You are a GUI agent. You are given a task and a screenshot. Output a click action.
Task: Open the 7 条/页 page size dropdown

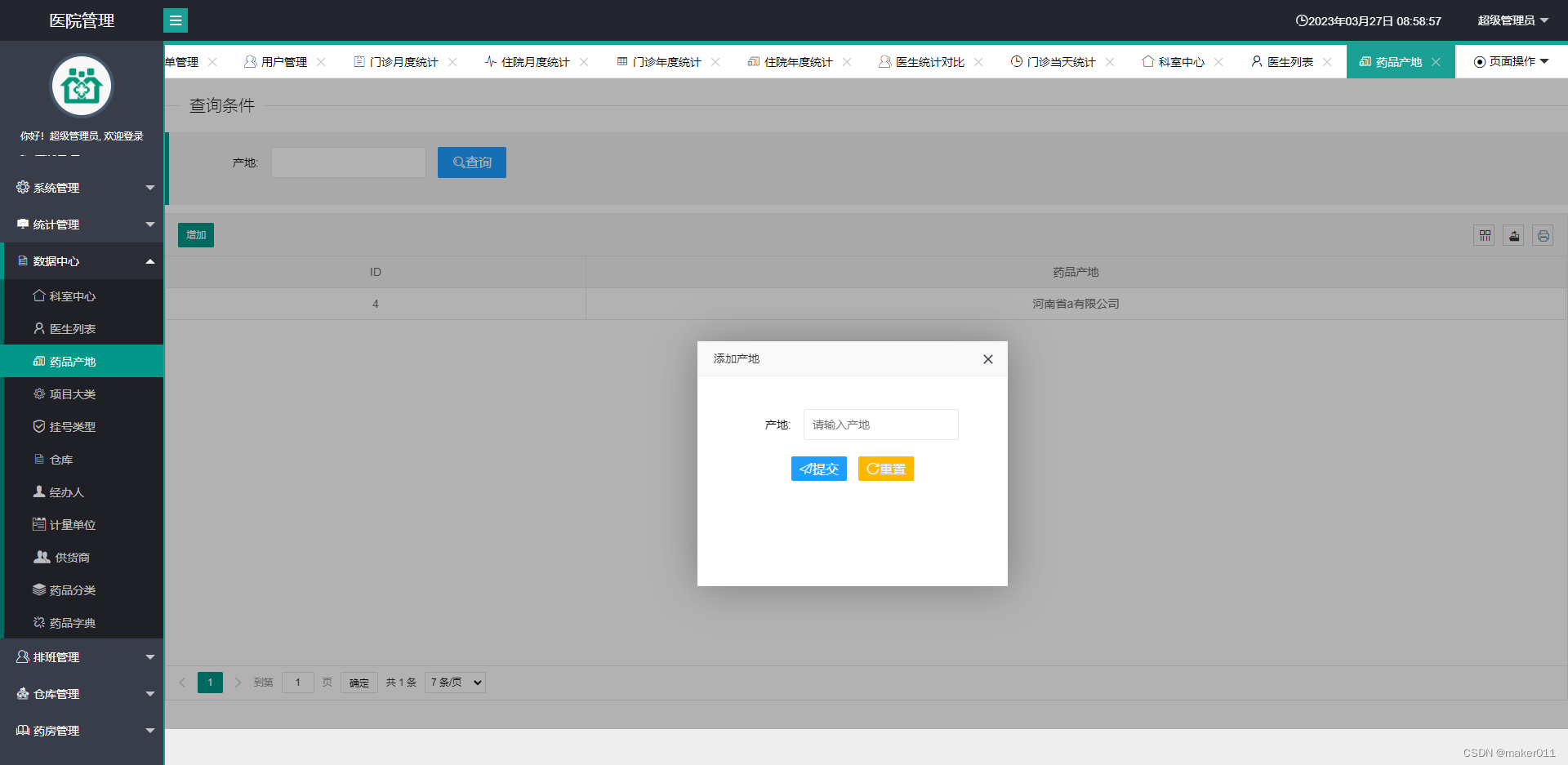[455, 683]
